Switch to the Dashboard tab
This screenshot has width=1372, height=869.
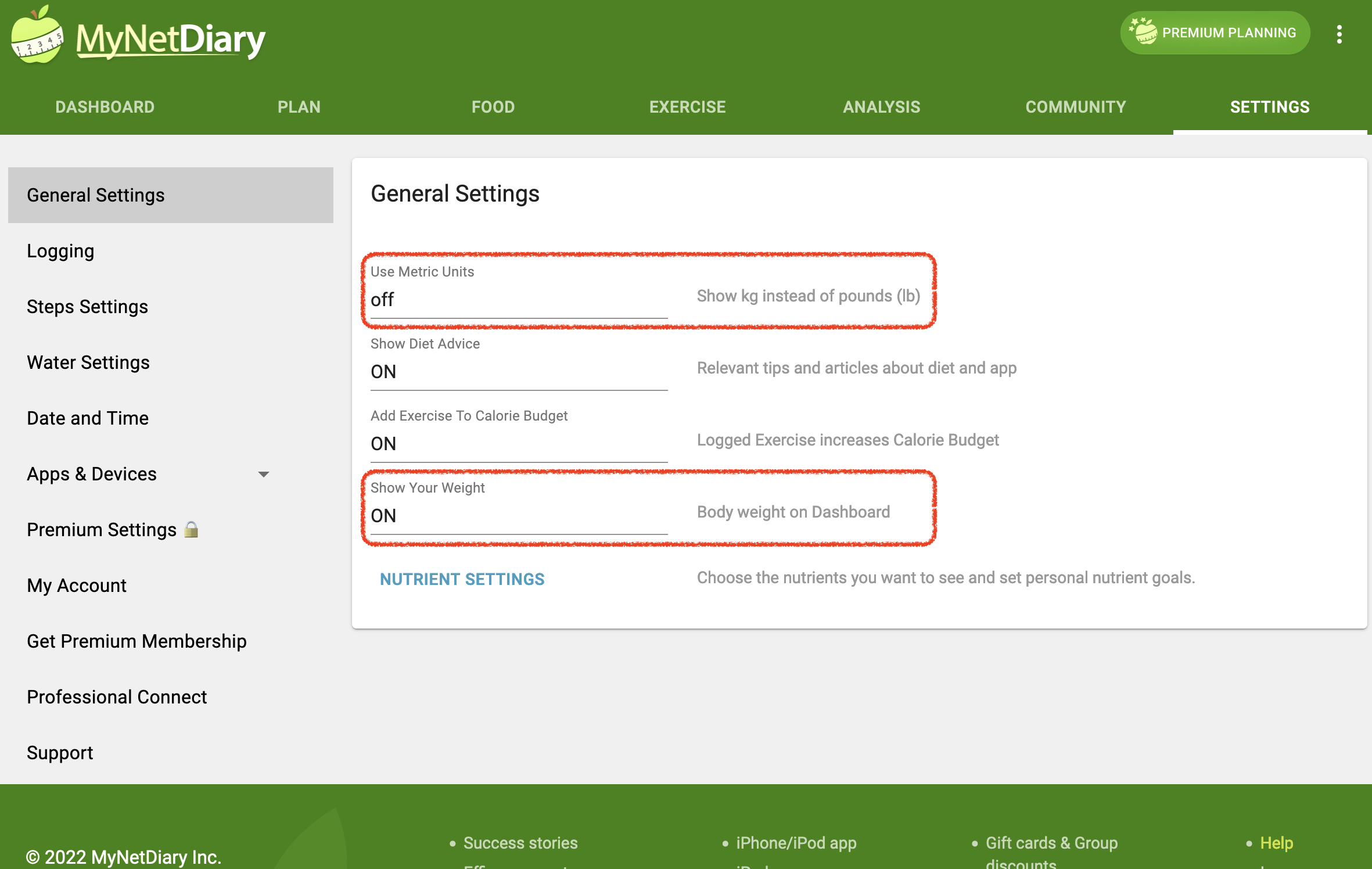click(x=105, y=107)
